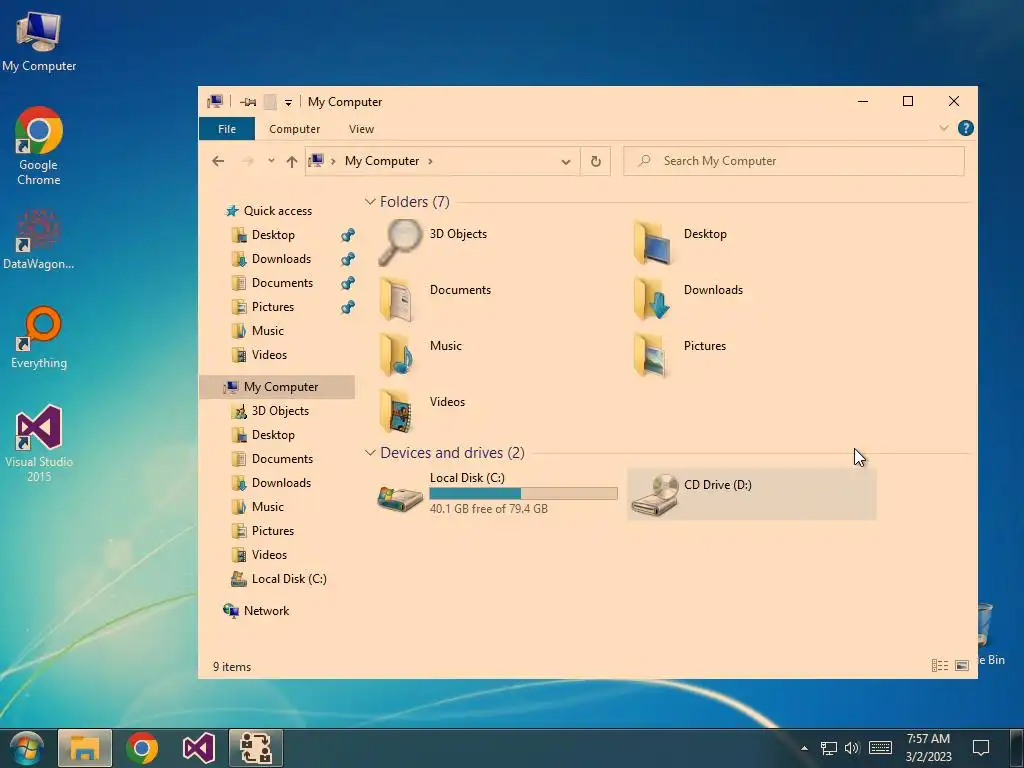The width and height of the screenshot is (1024, 768).
Task: Open Visual Studio from the taskbar
Action: click(x=199, y=748)
